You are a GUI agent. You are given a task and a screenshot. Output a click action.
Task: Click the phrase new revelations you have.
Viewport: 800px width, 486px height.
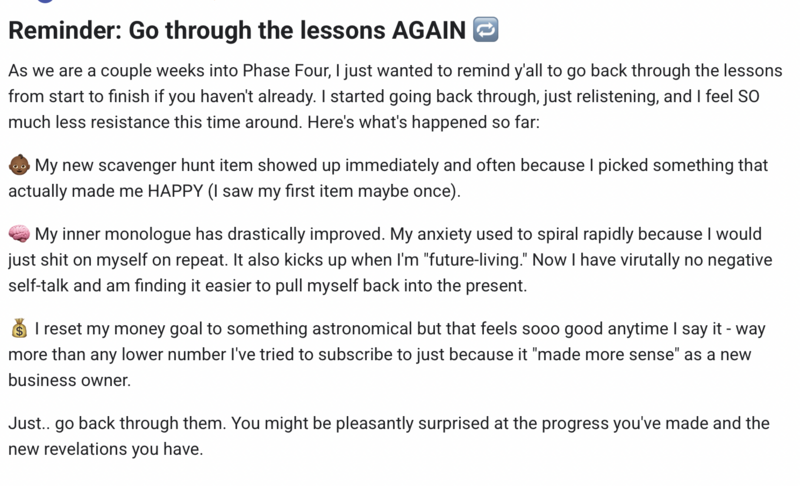click(106, 449)
